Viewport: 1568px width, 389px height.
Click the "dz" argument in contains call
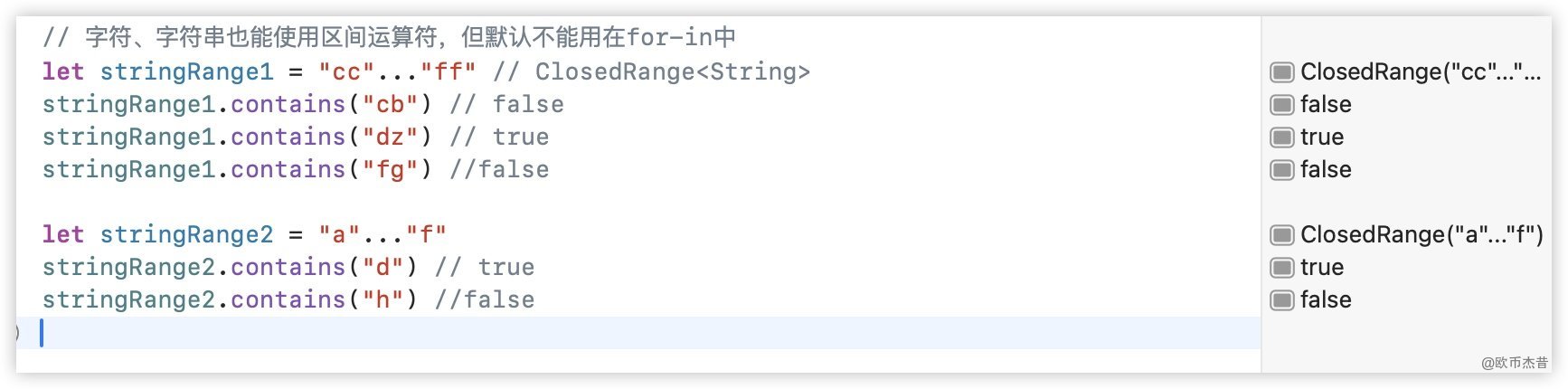coord(390,138)
